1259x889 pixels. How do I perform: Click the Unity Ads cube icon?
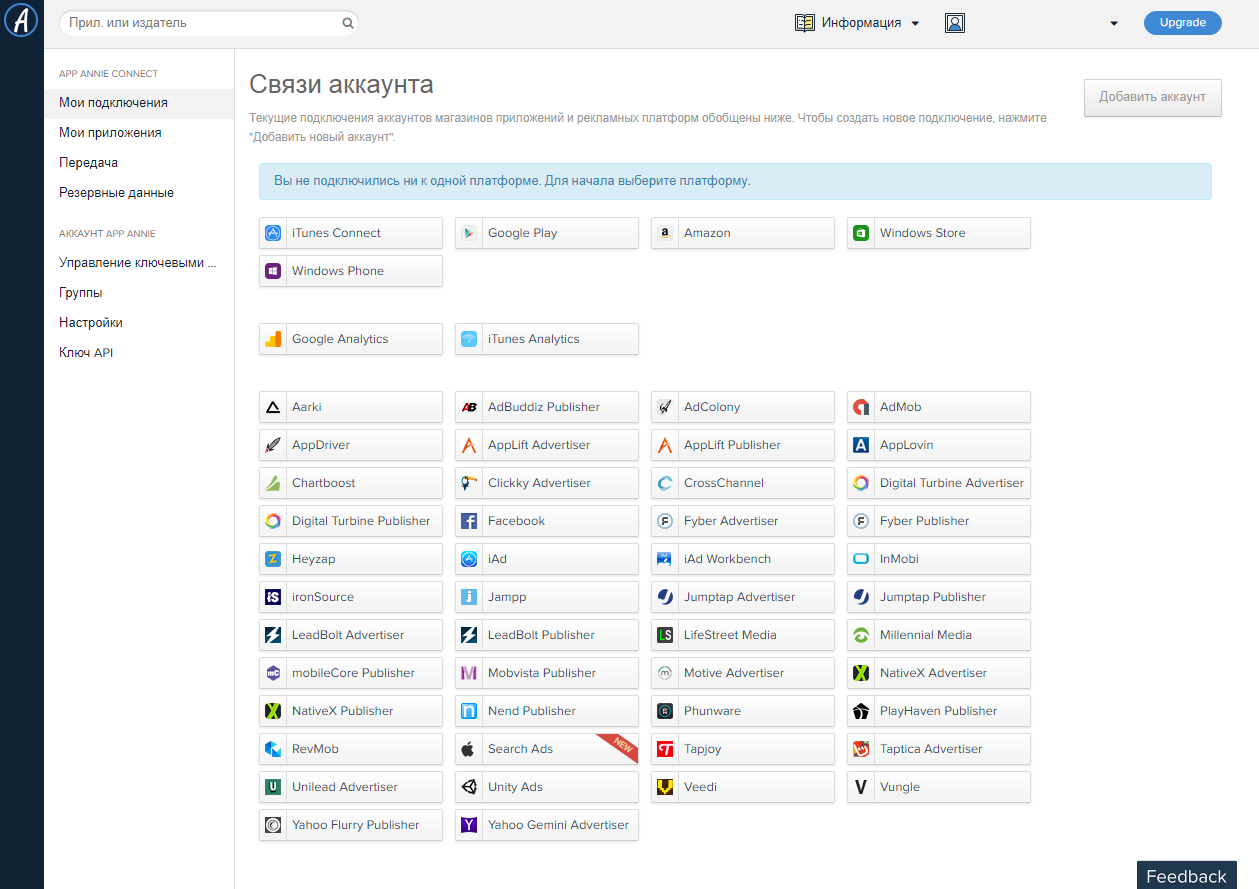[469, 787]
